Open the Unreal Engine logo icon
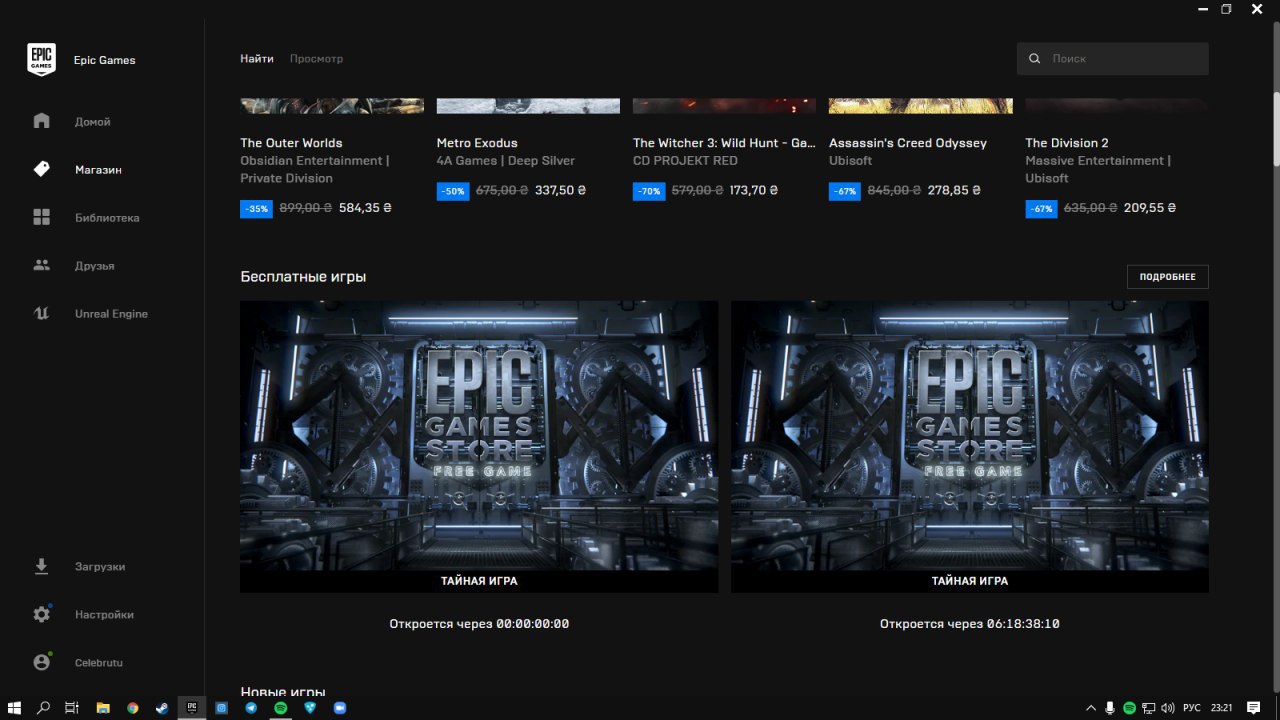Screen dimensions: 1280x720 [41, 313]
